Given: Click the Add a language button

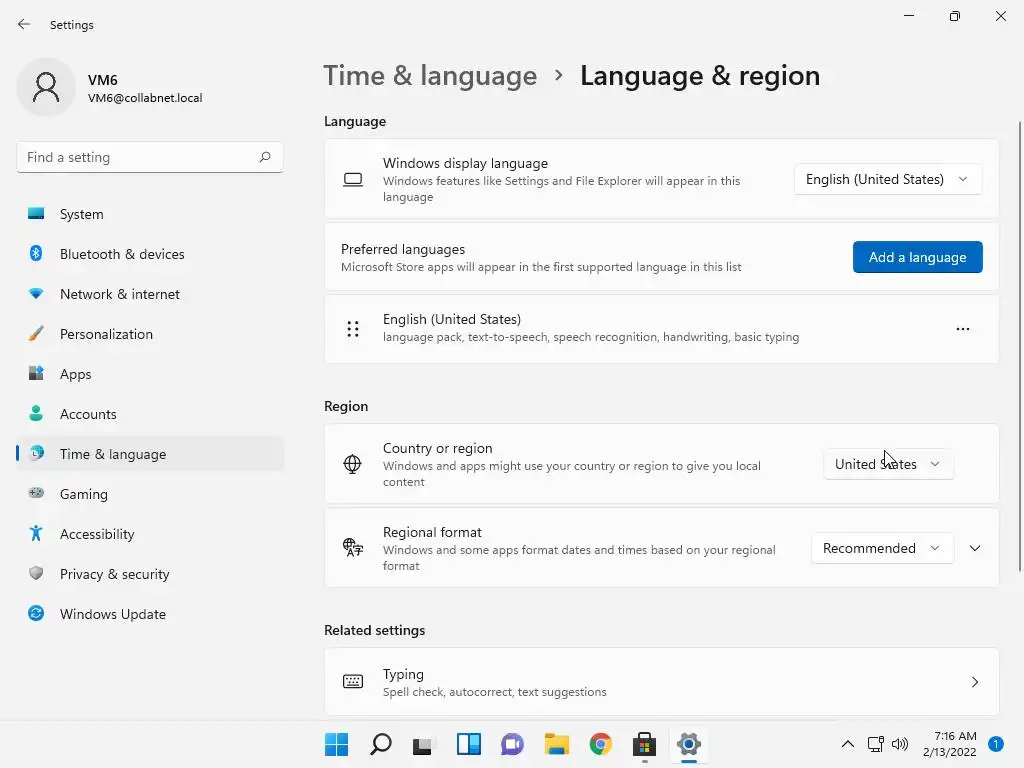Looking at the screenshot, I should coord(918,257).
